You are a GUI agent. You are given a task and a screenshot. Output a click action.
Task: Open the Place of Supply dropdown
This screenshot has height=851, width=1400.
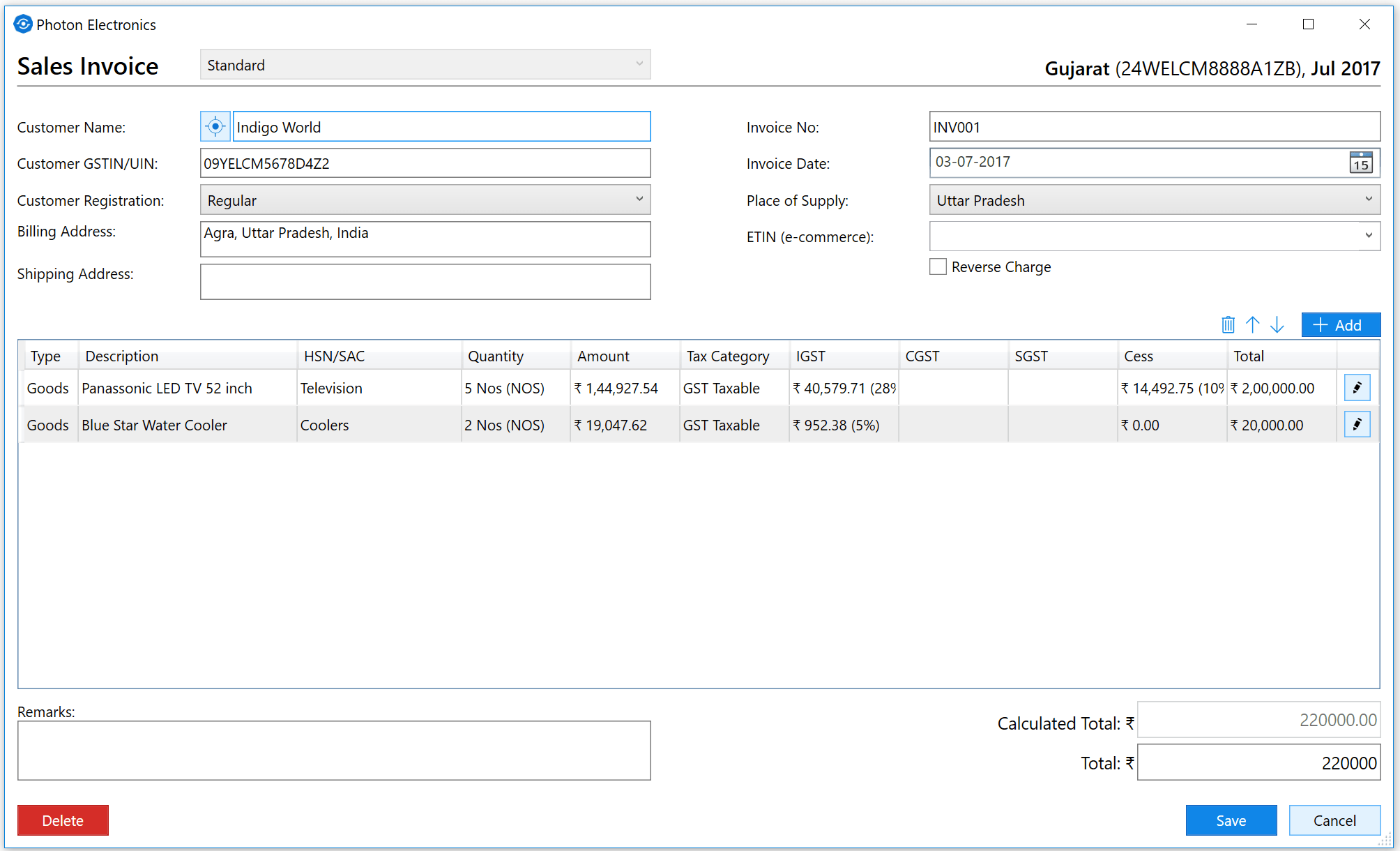pyautogui.click(x=1154, y=200)
